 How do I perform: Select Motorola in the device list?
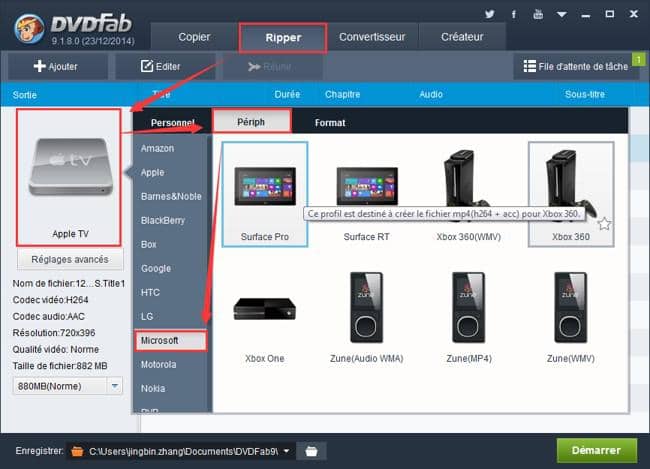click(x=158, y=365)
